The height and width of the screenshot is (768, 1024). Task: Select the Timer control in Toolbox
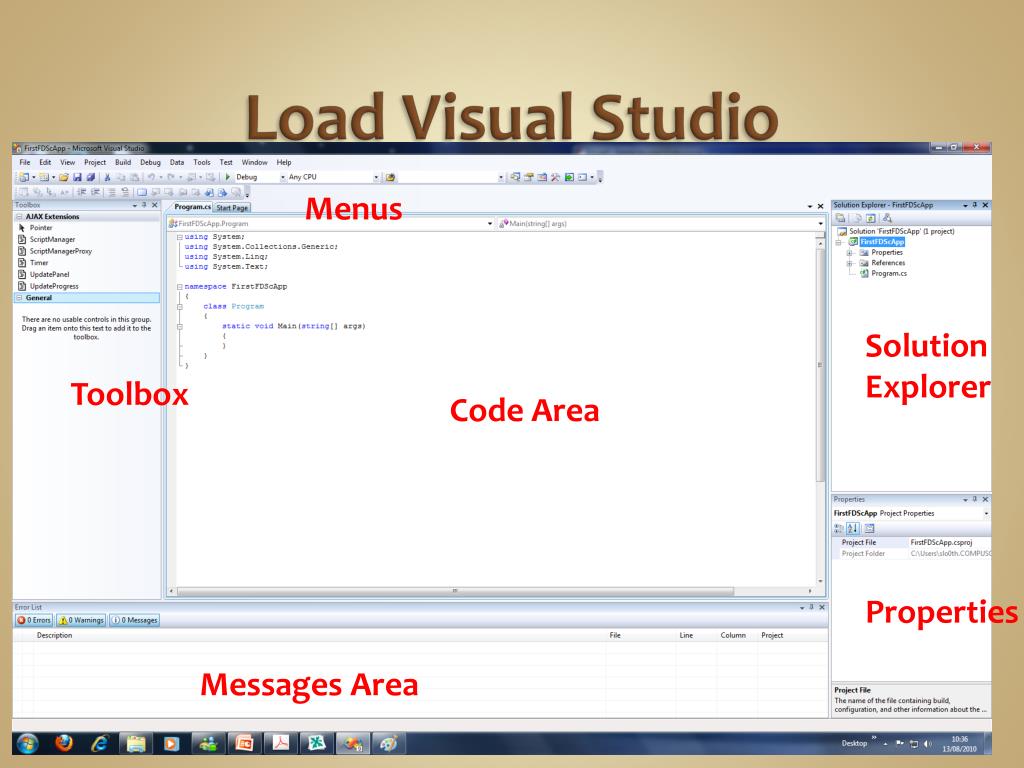[x=39, y=263]
